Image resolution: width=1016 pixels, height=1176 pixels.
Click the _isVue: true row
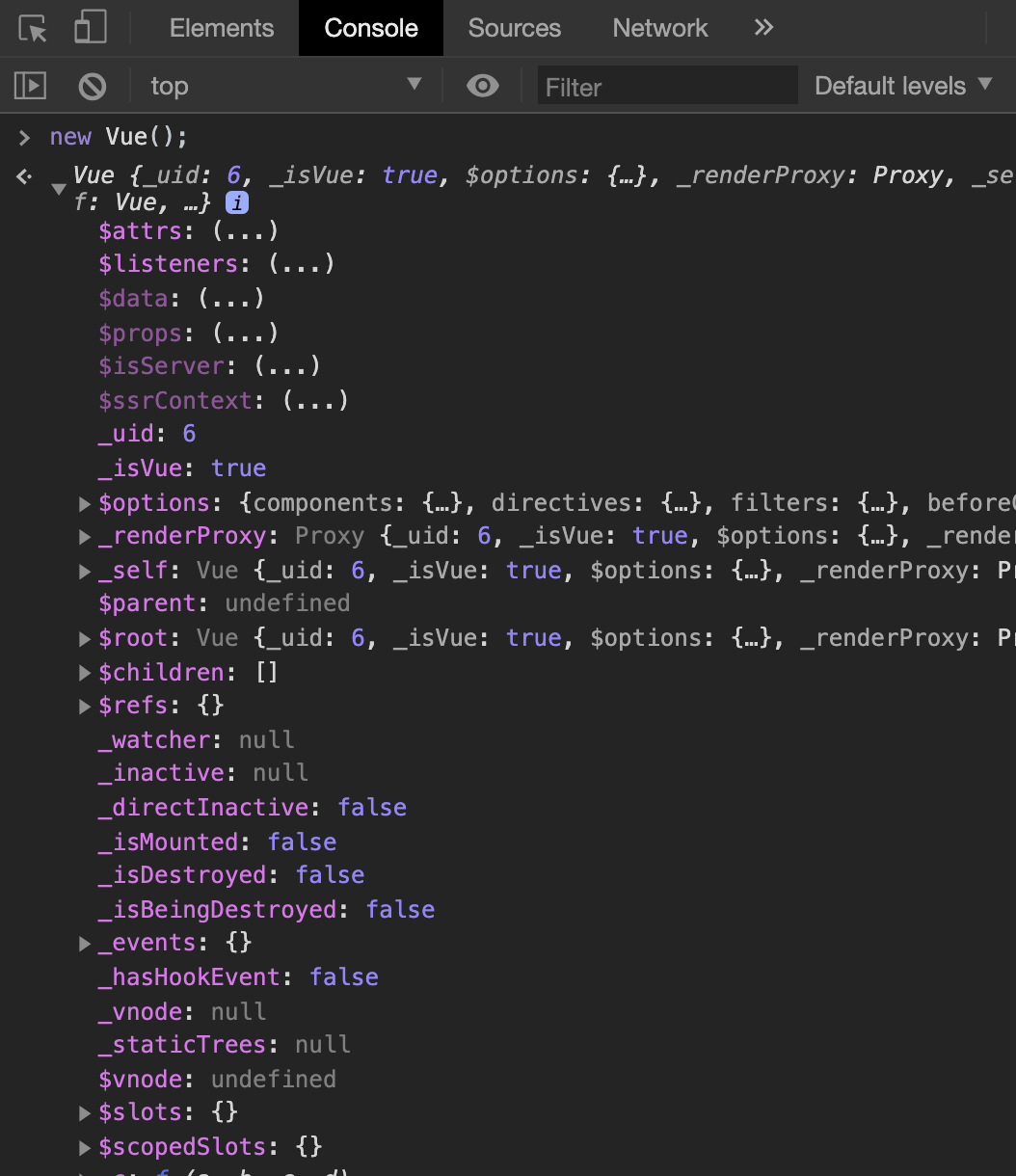pyautogui.click(x=182, y=468)
